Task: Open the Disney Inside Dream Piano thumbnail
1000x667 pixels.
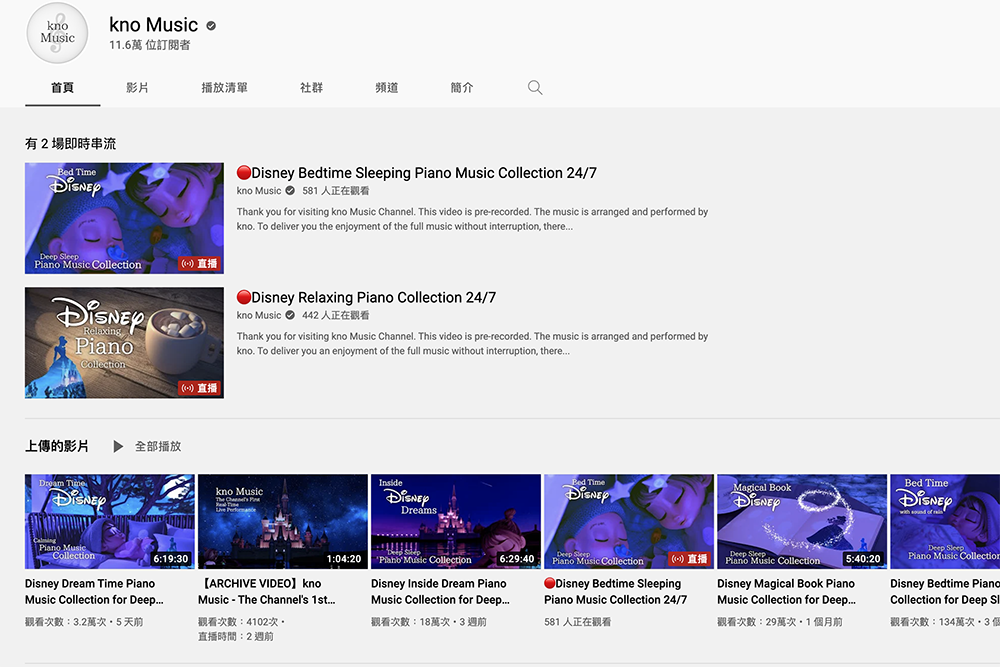Action: point(455,520)
